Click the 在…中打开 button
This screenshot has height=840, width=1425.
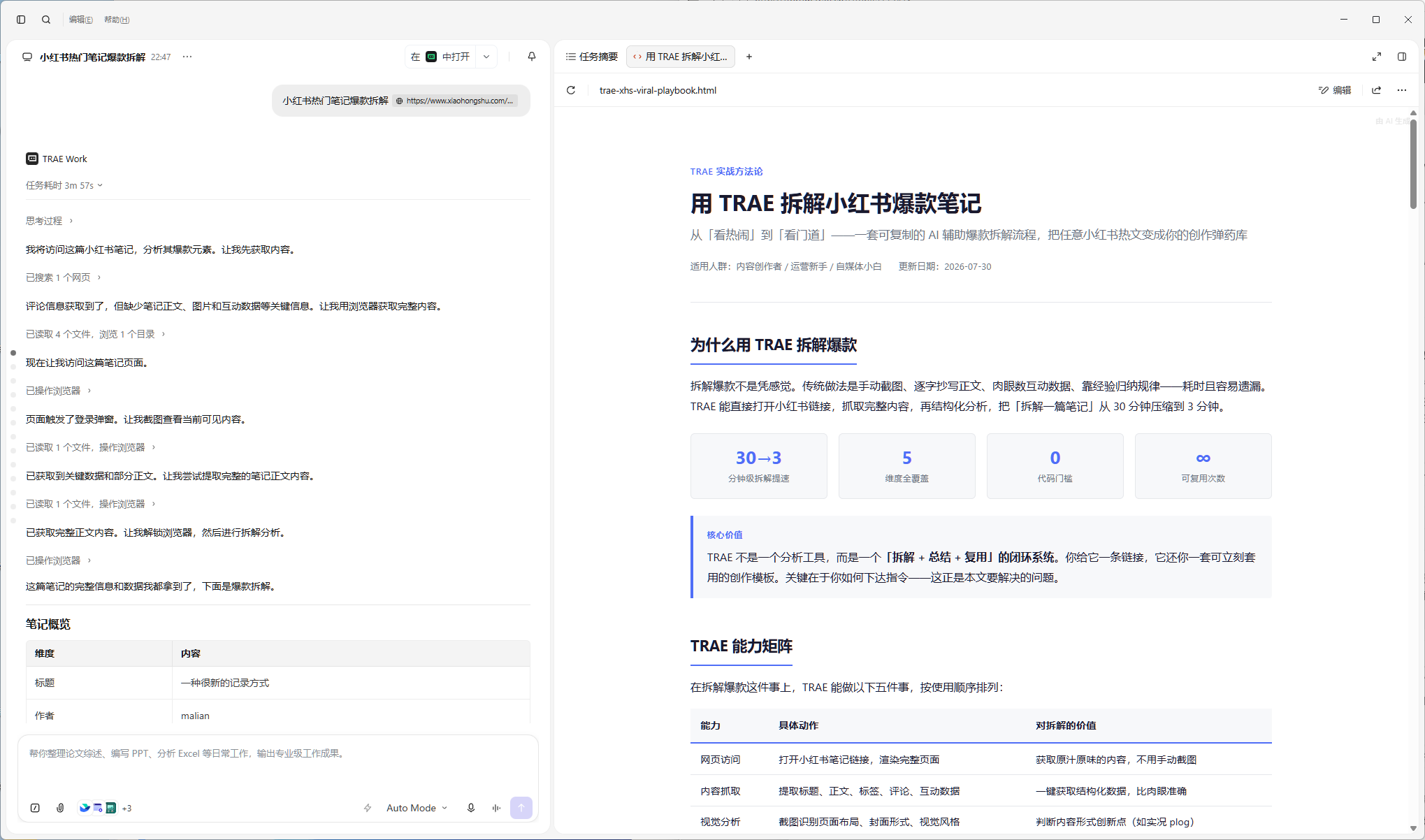[x=441, y=57]
